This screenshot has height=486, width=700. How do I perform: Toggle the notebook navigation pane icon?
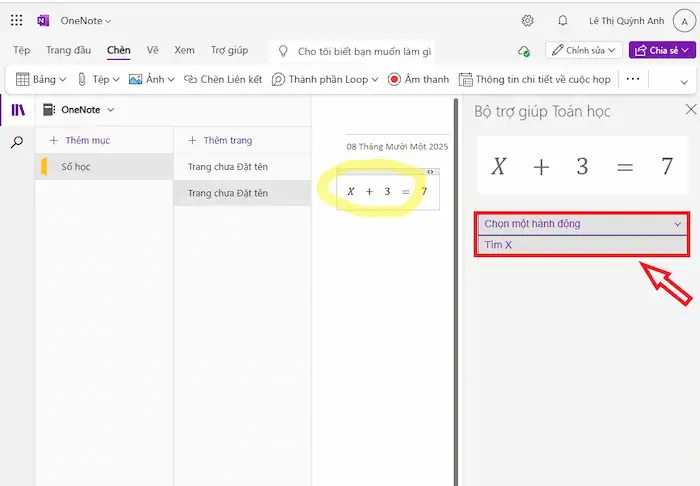click(17, 110)
